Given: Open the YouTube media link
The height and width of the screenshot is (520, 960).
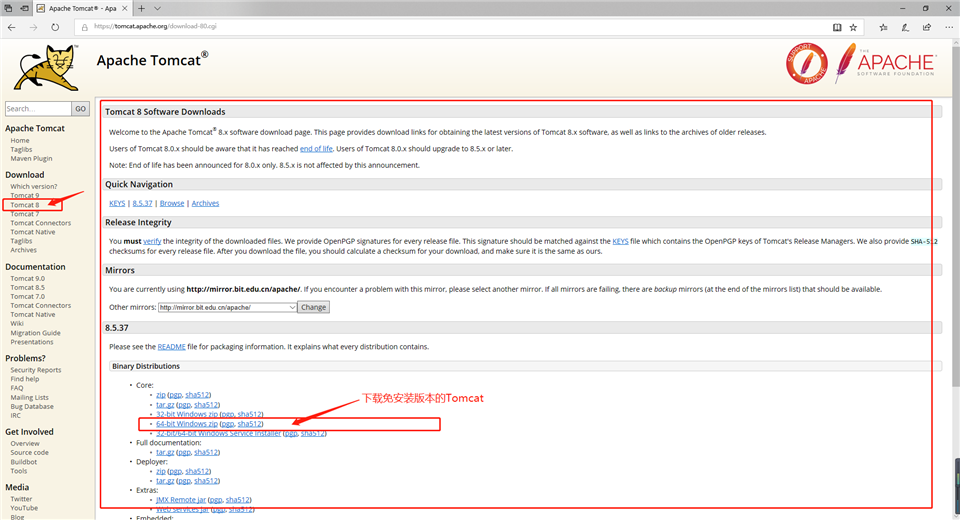Looking at the screenshot, I should [x=24, y=508].
